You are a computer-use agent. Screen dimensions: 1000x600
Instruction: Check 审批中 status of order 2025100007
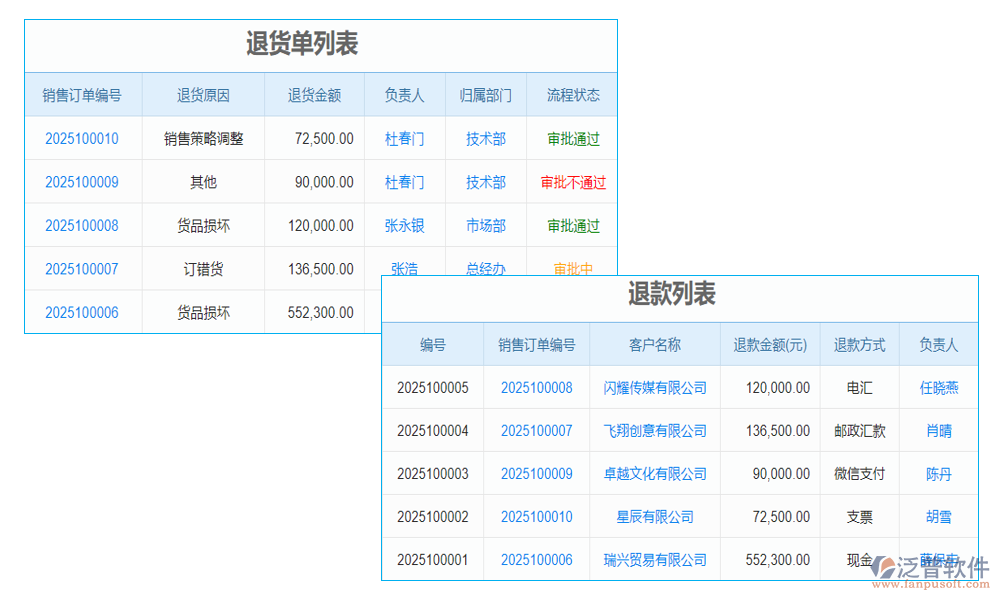tap(571, 269)
